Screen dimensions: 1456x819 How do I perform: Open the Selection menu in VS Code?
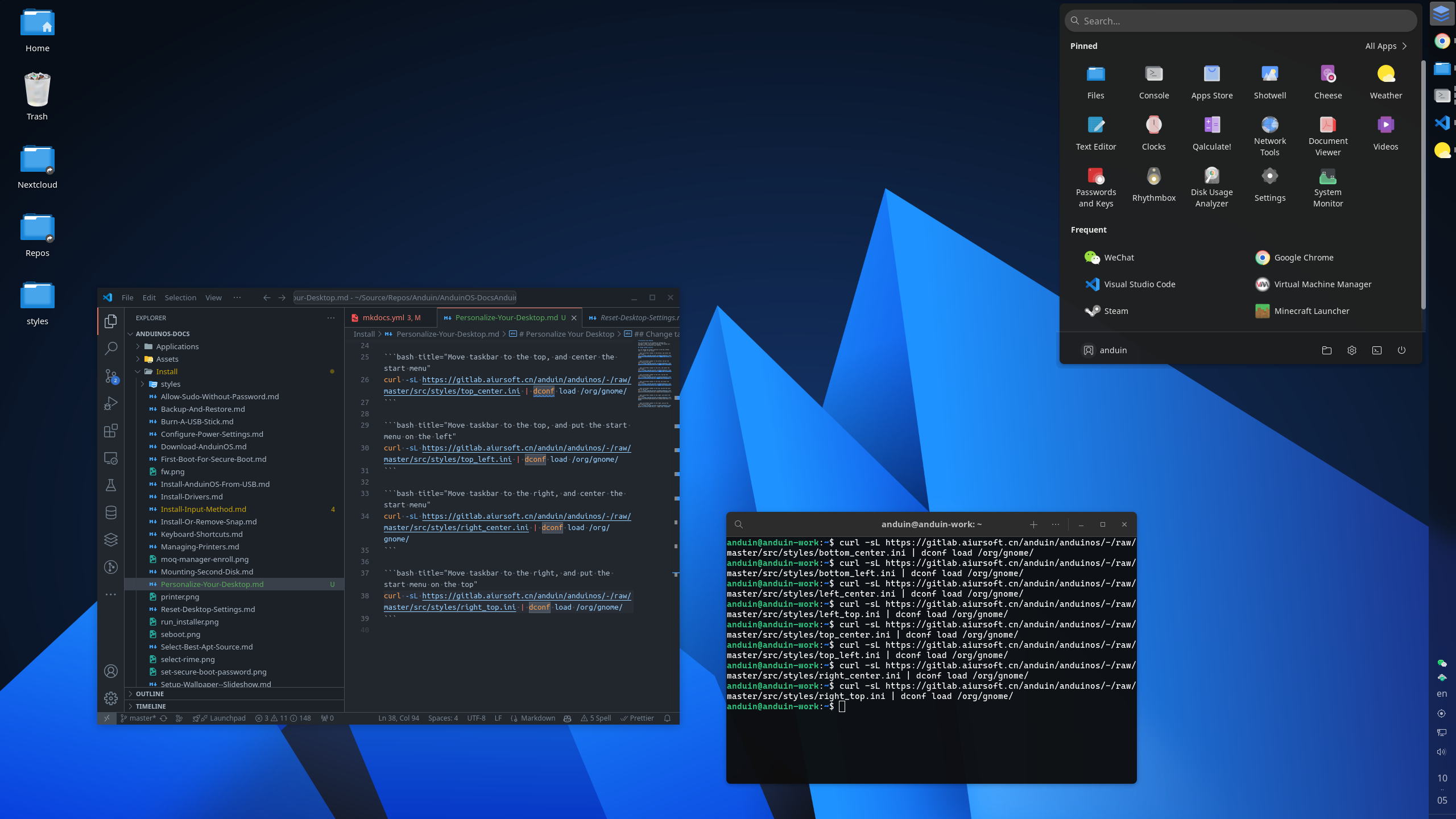[180, 297]
